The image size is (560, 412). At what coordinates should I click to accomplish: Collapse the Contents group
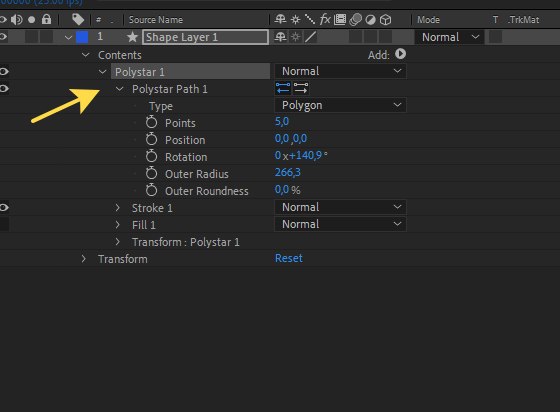(85, 55)
